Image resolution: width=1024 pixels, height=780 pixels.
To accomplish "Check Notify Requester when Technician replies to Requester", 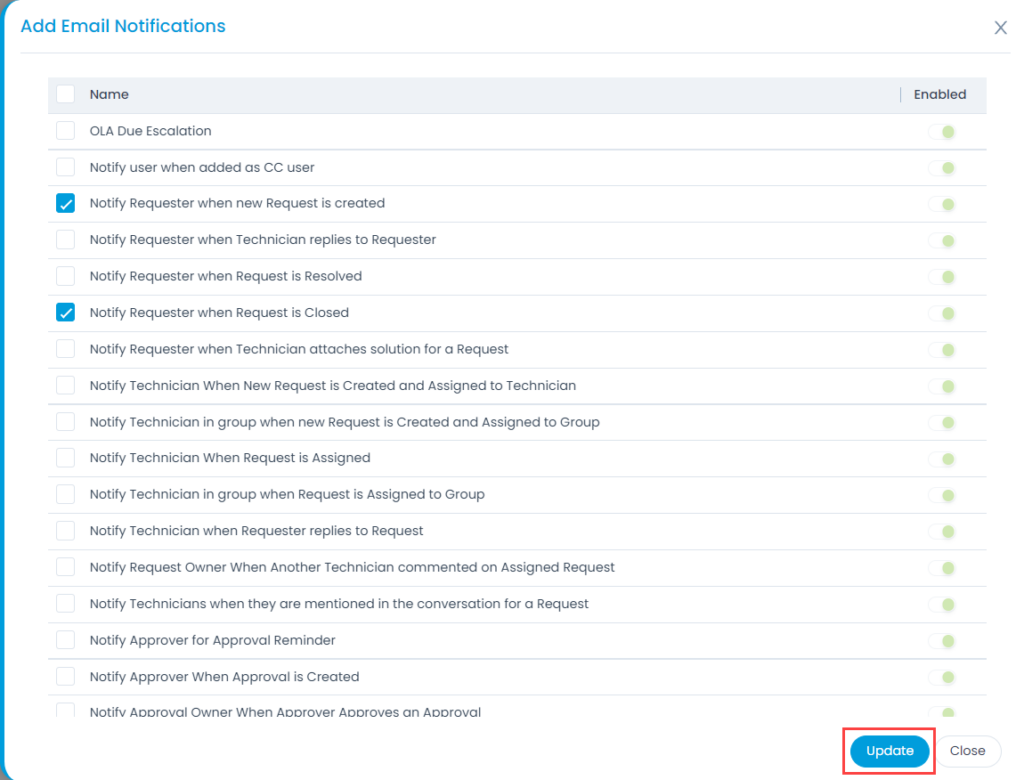I will pos(65,240).
